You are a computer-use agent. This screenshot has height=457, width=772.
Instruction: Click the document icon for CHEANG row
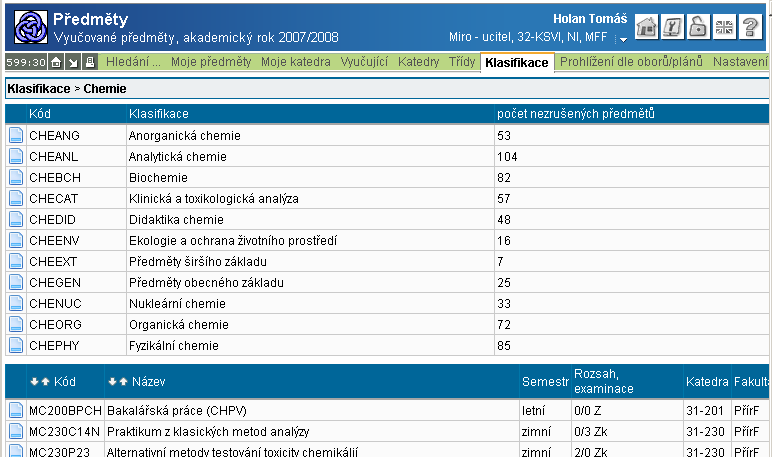pos(15,135)
